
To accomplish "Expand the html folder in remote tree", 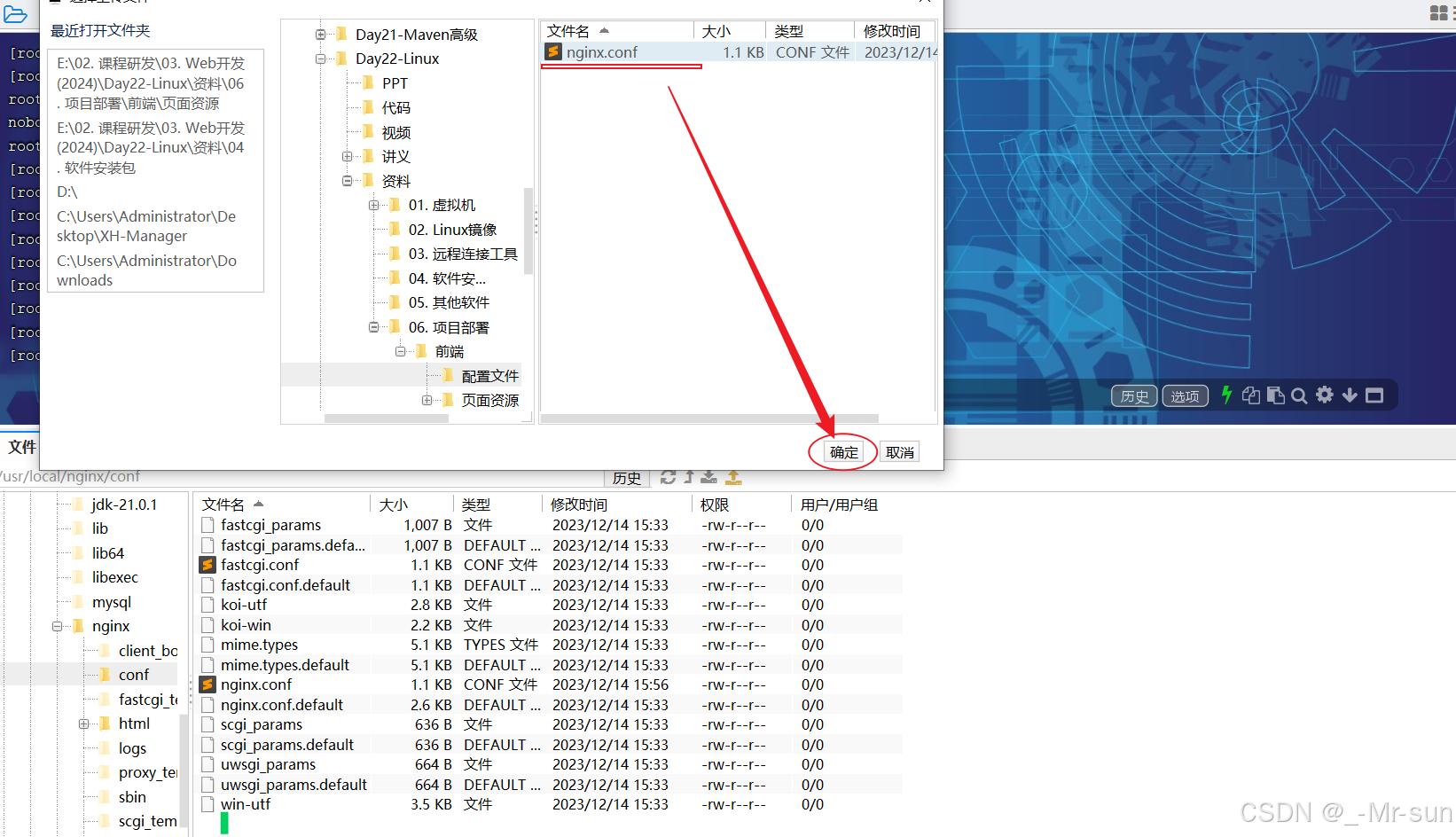I will 83,724.
